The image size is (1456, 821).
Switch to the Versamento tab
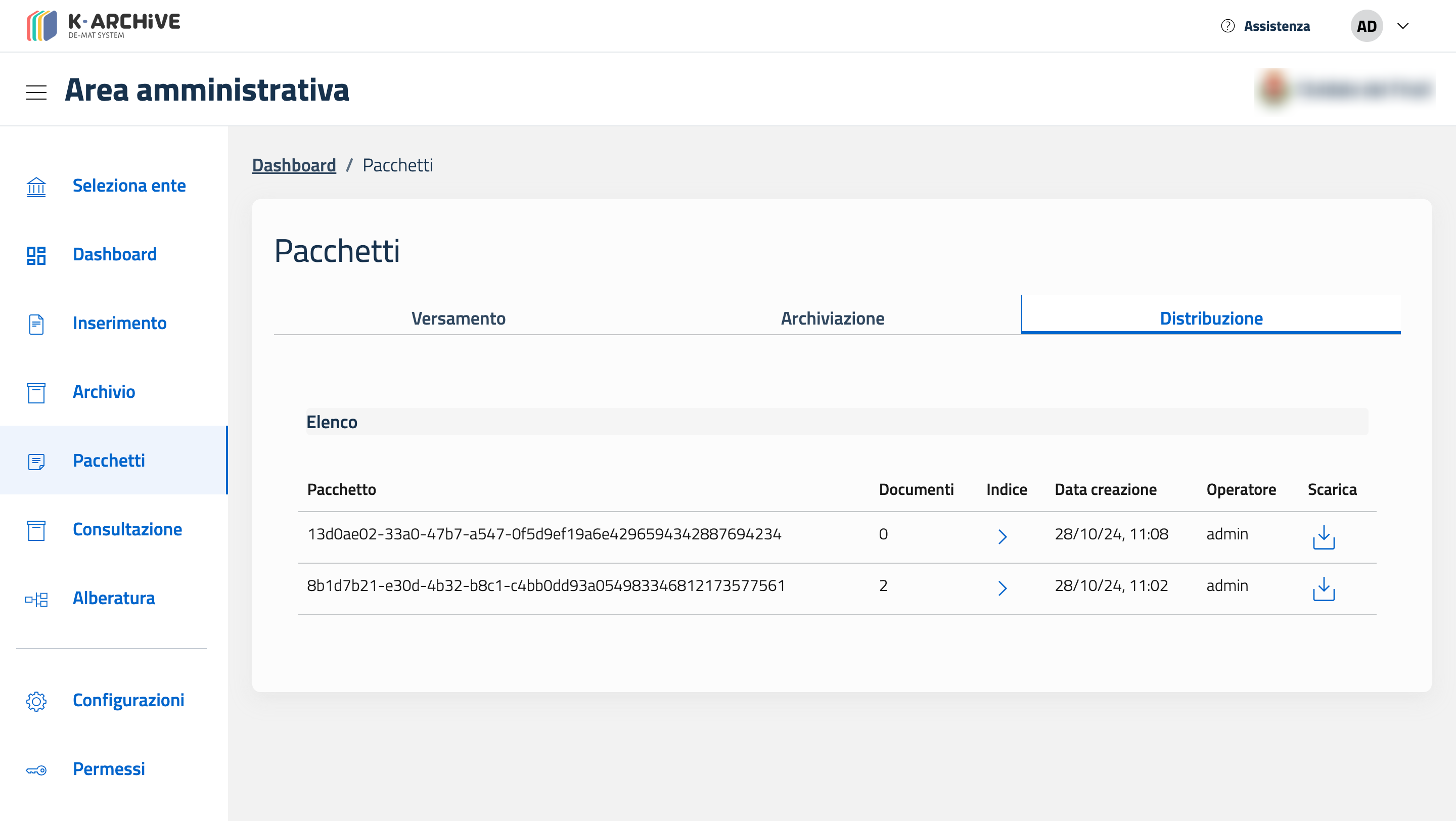458,318
